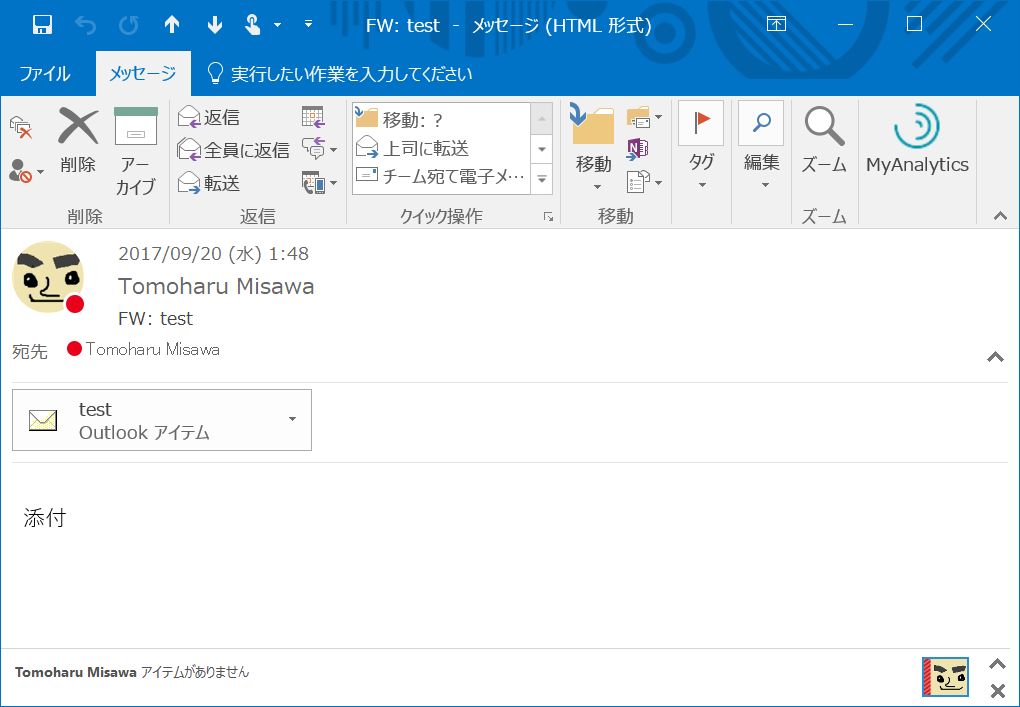
Task: Select チーム宛て電子メール quick step
Action: point(442,176)
